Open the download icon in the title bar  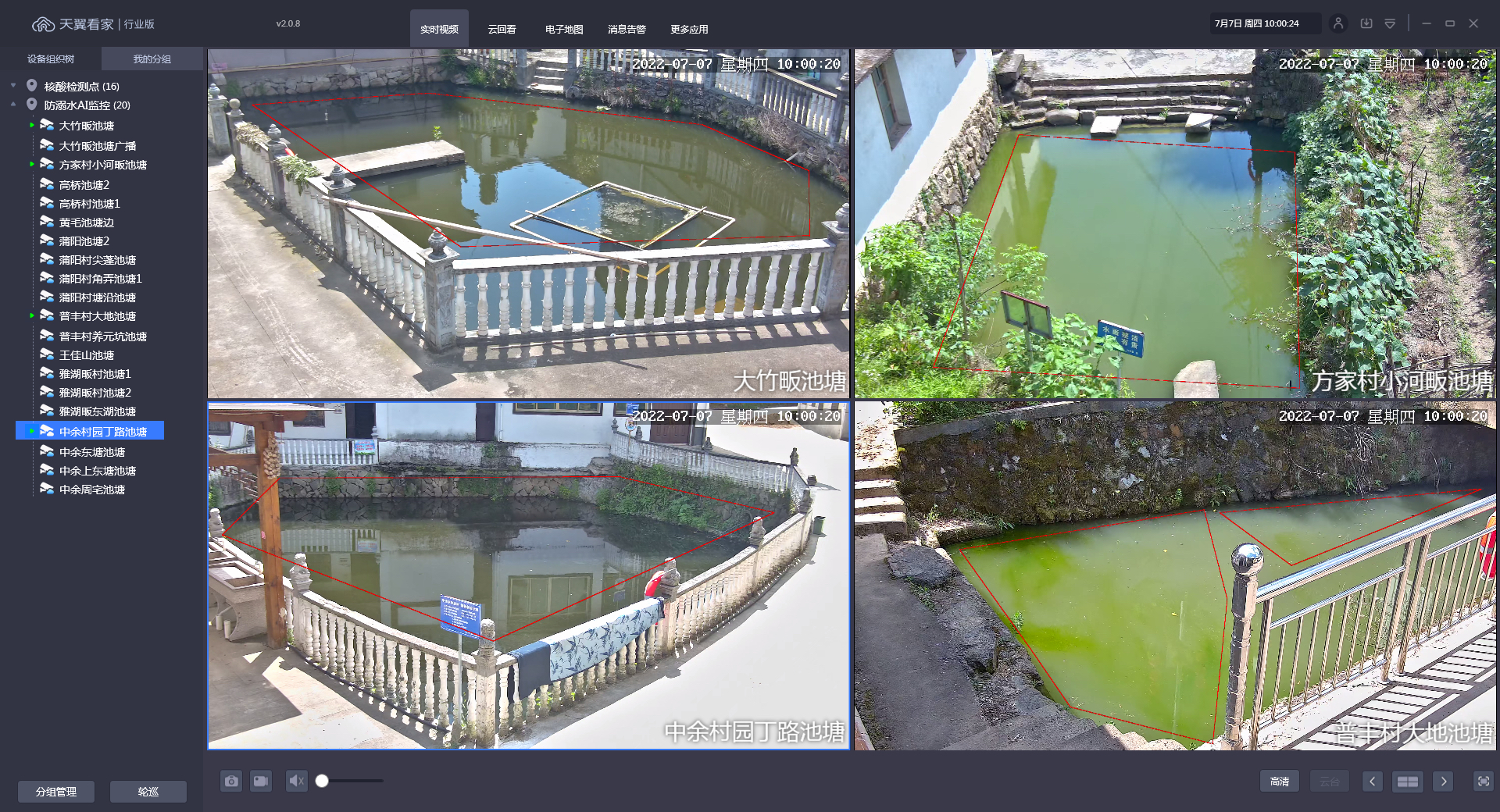click(x=1366, y=23)
